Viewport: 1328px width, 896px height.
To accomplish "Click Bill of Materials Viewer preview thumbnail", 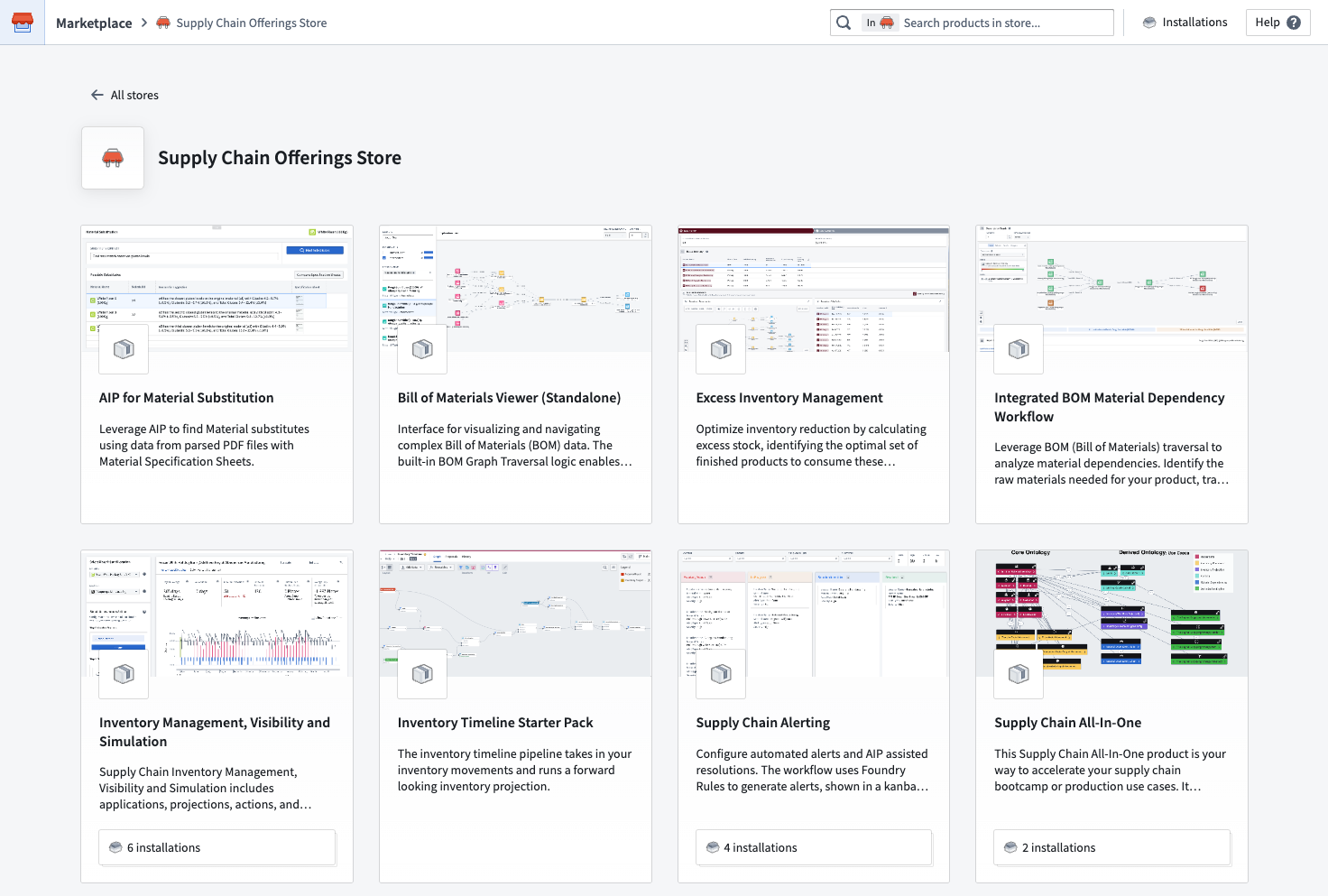I will (515, 289).
